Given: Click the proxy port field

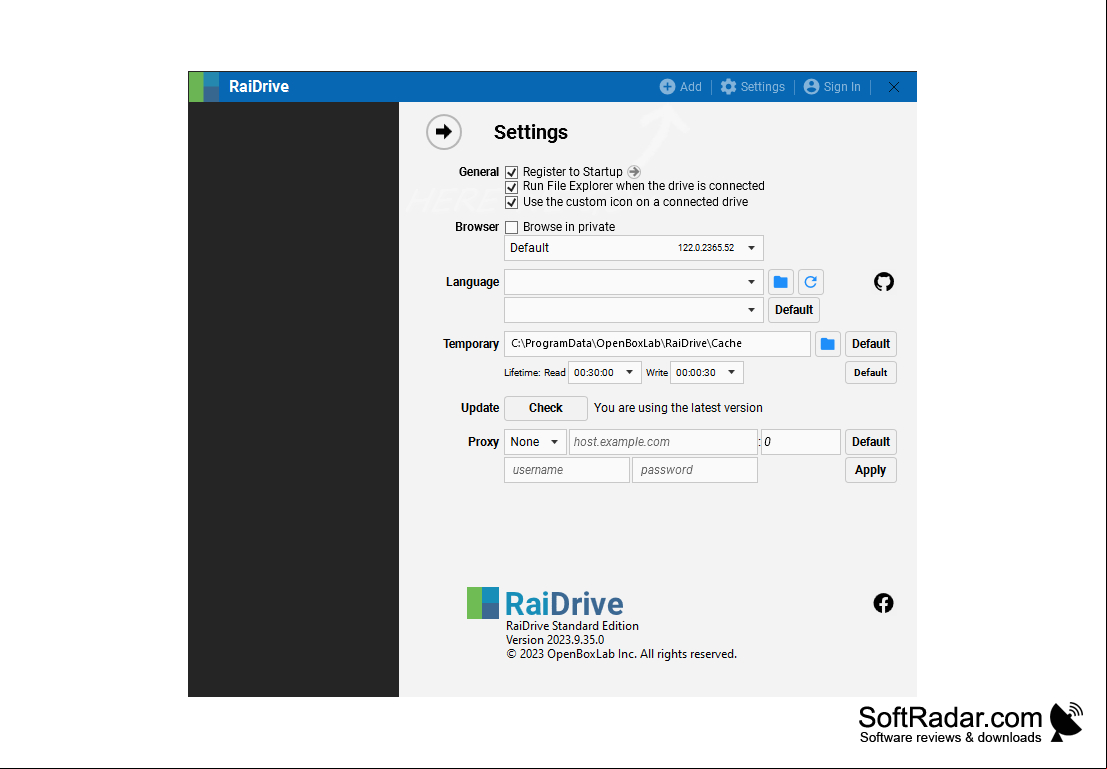Looking at the screenshot, I should click(x=801, y=442).
